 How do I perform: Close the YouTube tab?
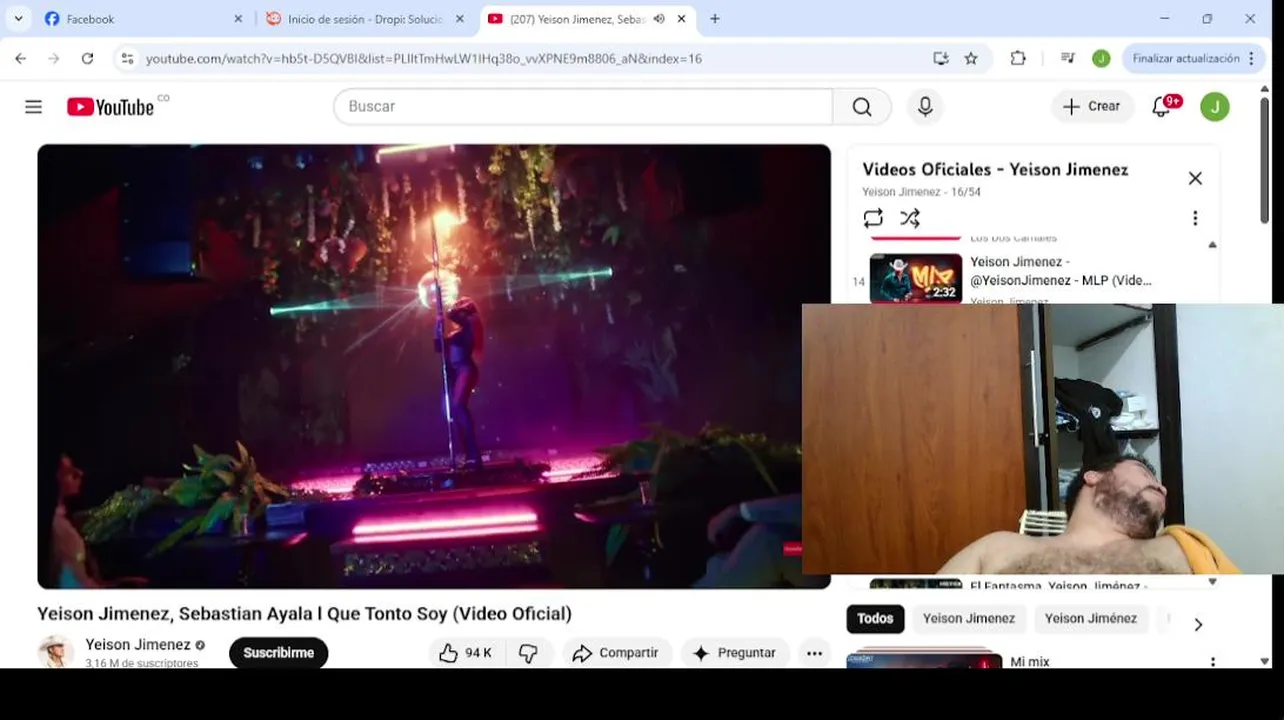pyautogui.click(x=682, y=19)
